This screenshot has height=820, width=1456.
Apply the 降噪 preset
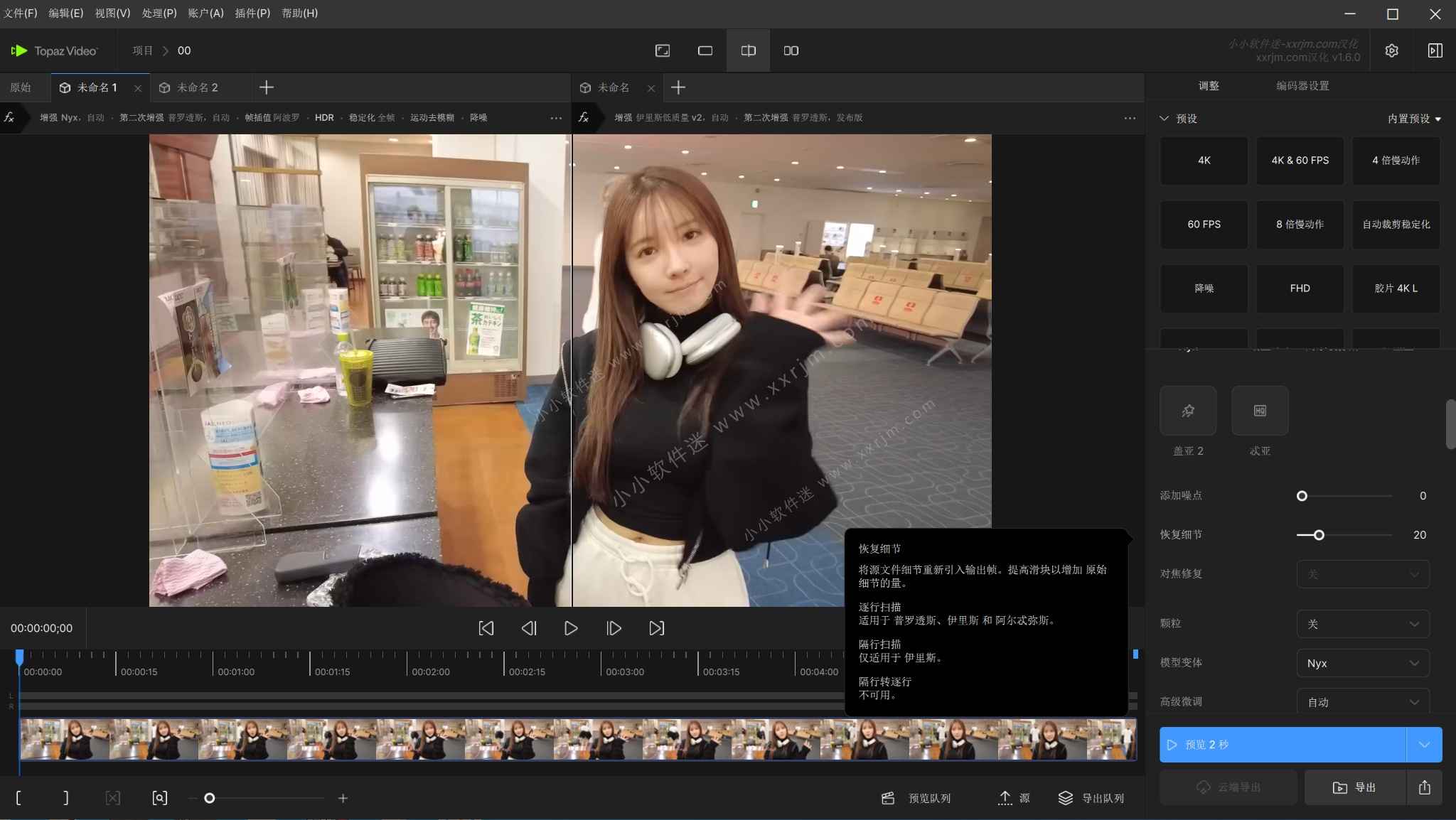[1204, 288]
